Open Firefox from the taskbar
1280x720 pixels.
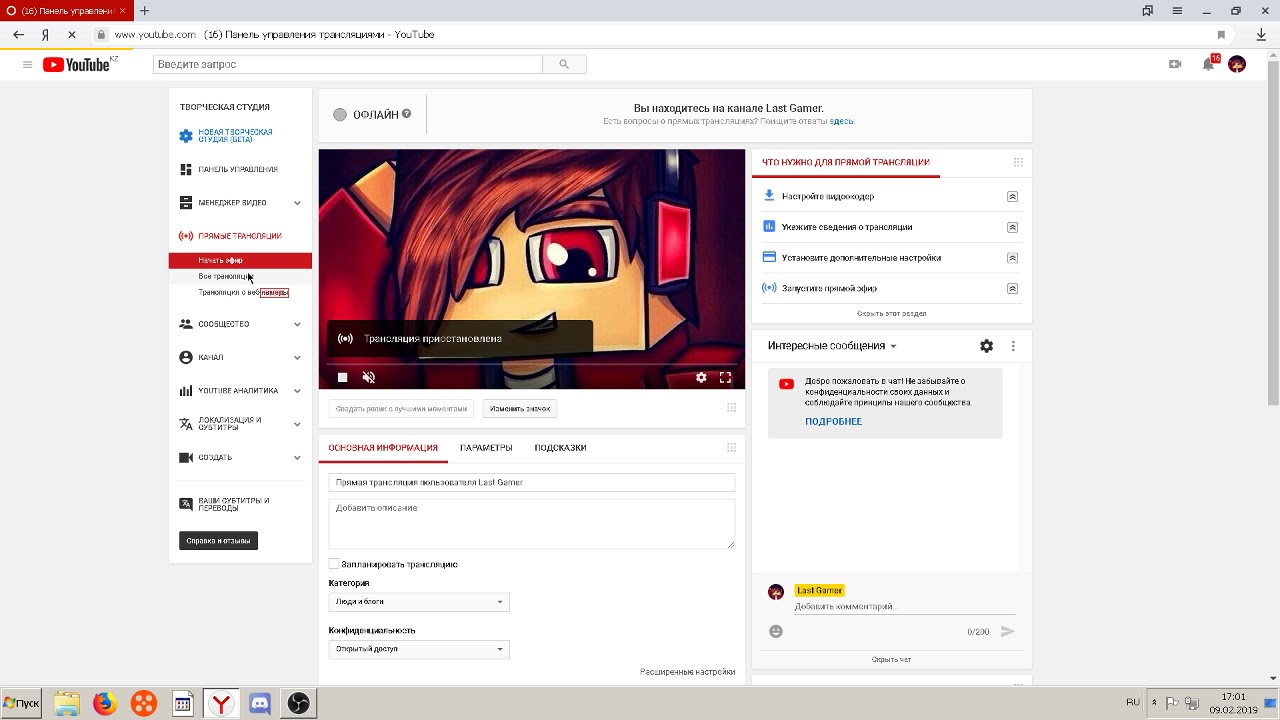coord(104,704)
